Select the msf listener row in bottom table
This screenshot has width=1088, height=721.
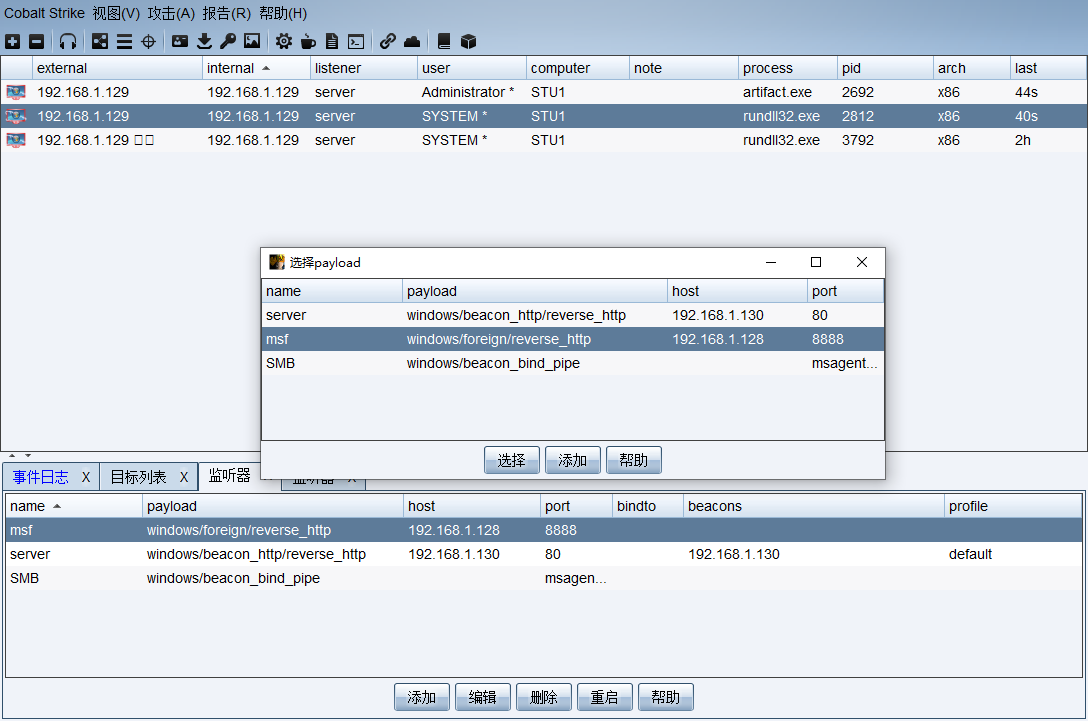point(544,530)
